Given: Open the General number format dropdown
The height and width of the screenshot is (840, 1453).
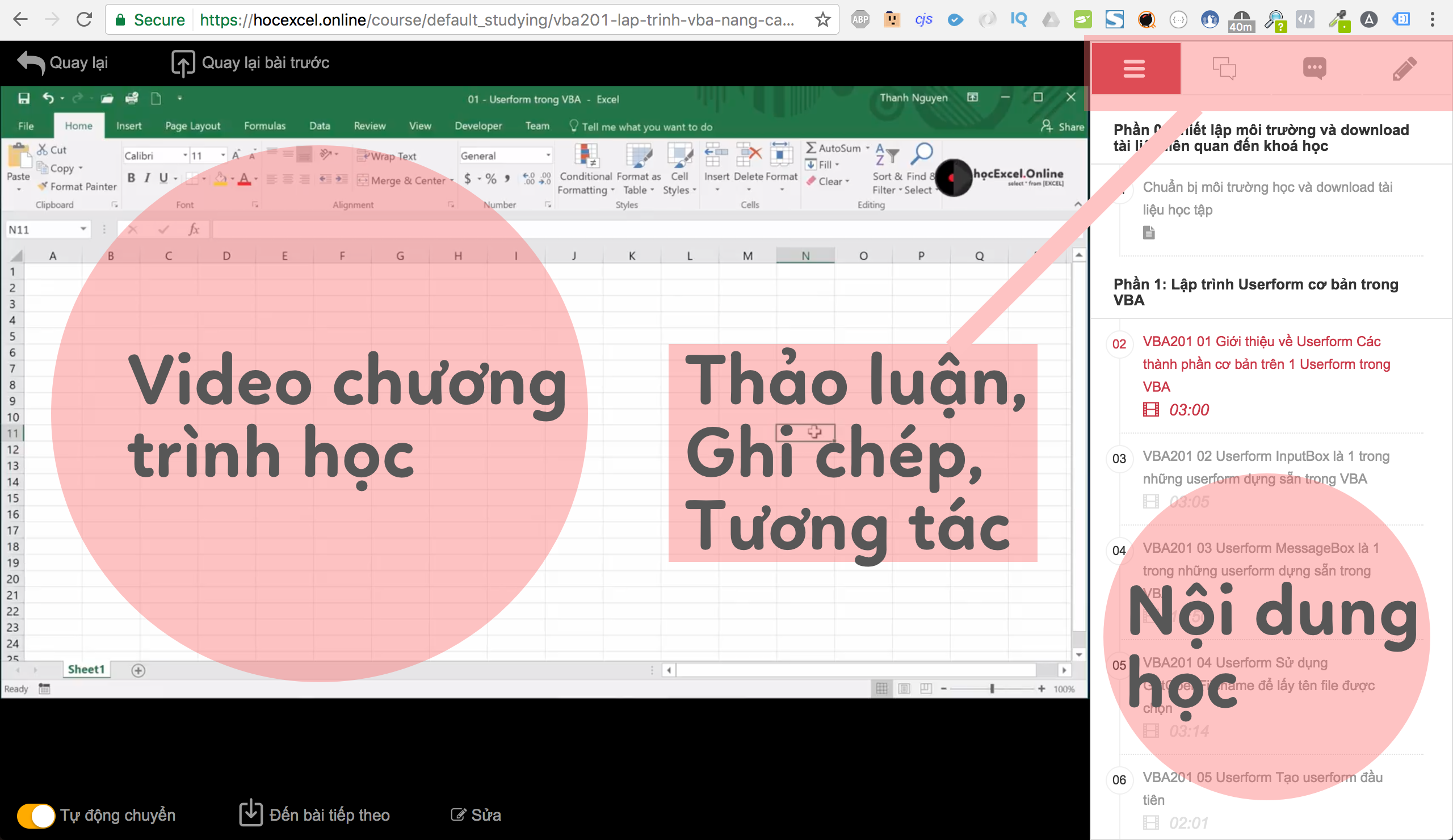Looking at the screenshot, I should 548,156.
